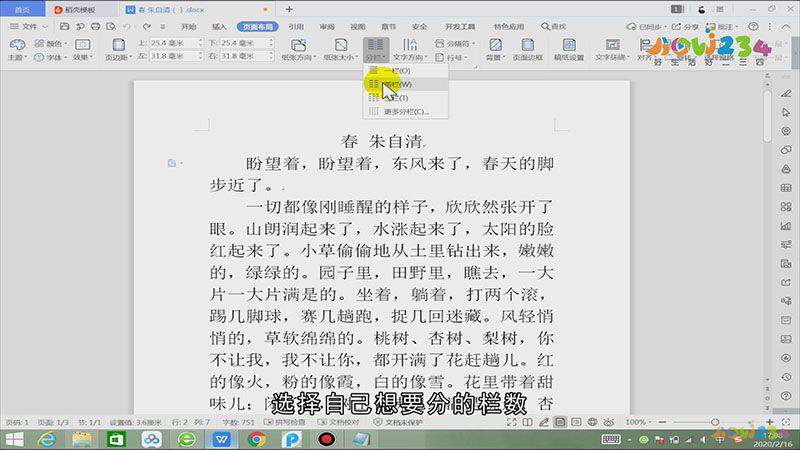Click the Undo arrow

point(126,26)
